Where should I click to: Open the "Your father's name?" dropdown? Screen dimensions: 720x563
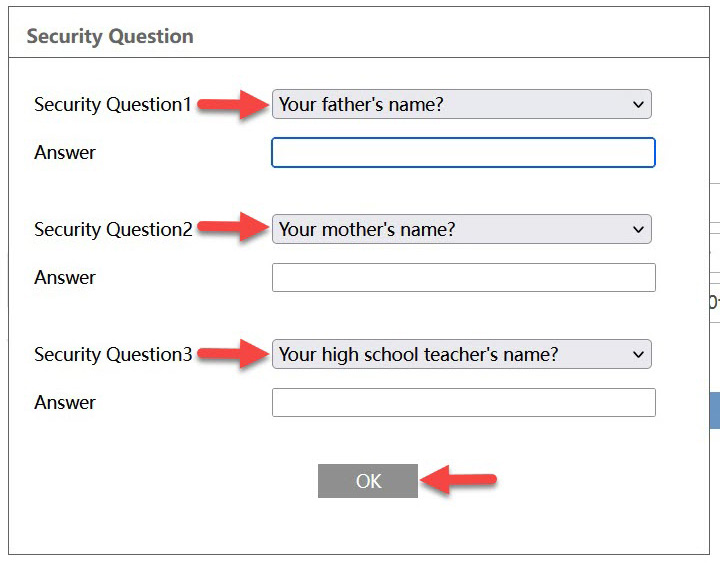click(x=460, y=104)
